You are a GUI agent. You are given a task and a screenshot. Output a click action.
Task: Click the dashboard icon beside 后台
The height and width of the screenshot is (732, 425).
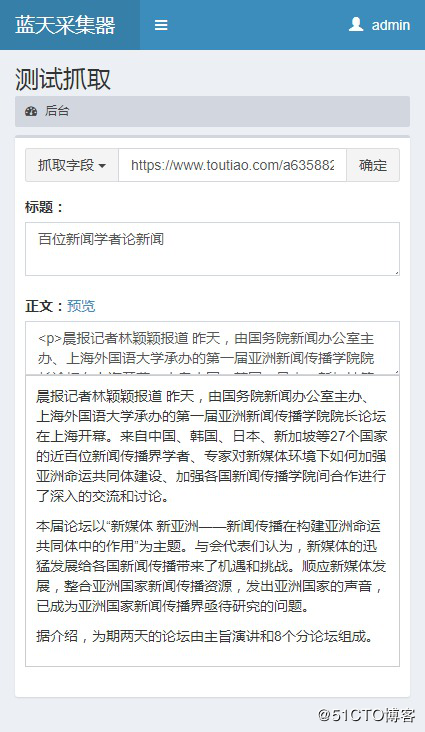click(x=31, y=111)
